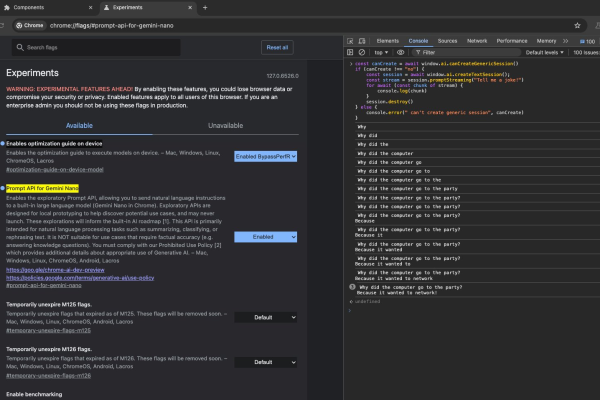Open the Default levels dropdown
This screenshot has width=600, height=400.
pos(544,52)
